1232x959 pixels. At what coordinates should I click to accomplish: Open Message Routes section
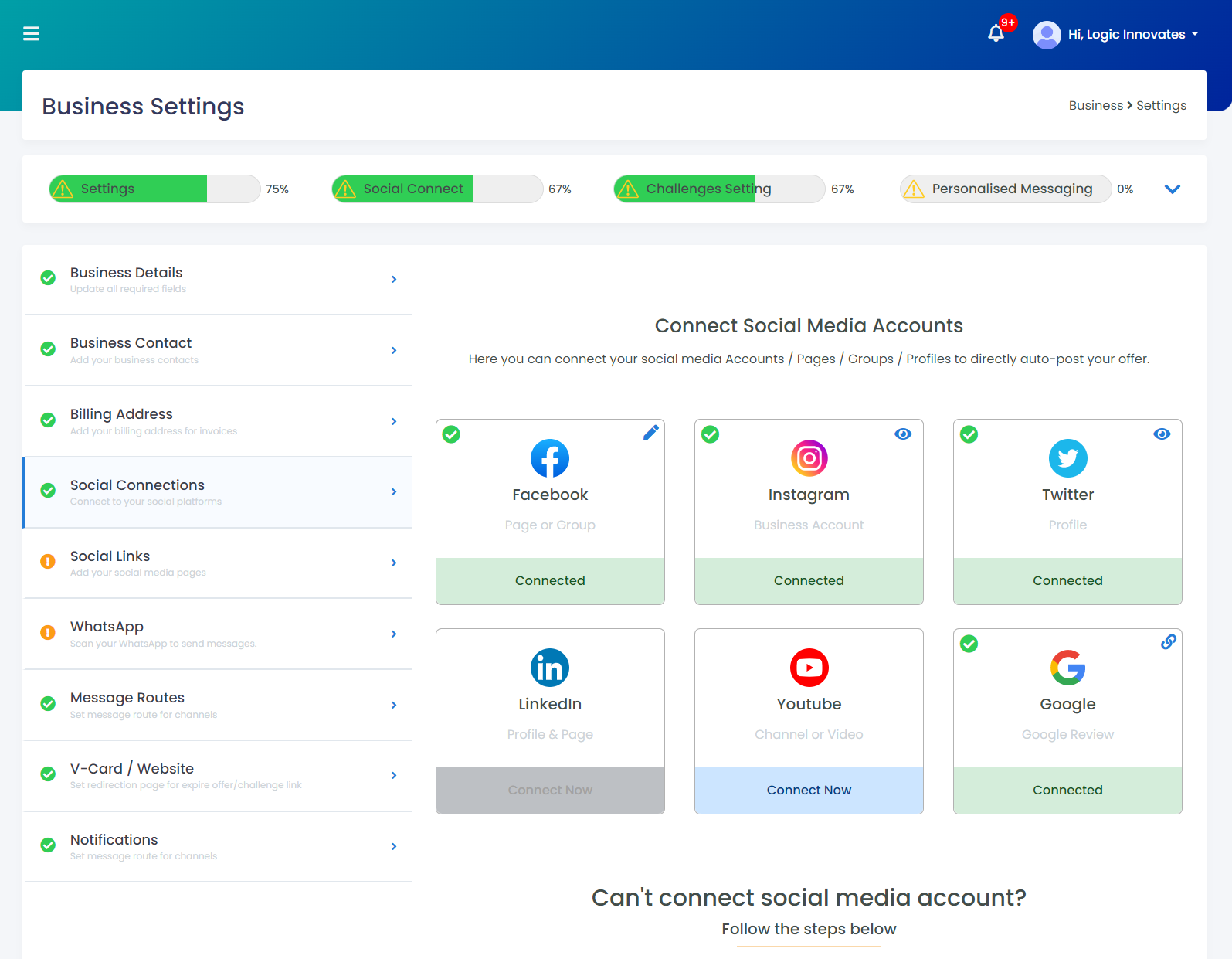point(217,705)
